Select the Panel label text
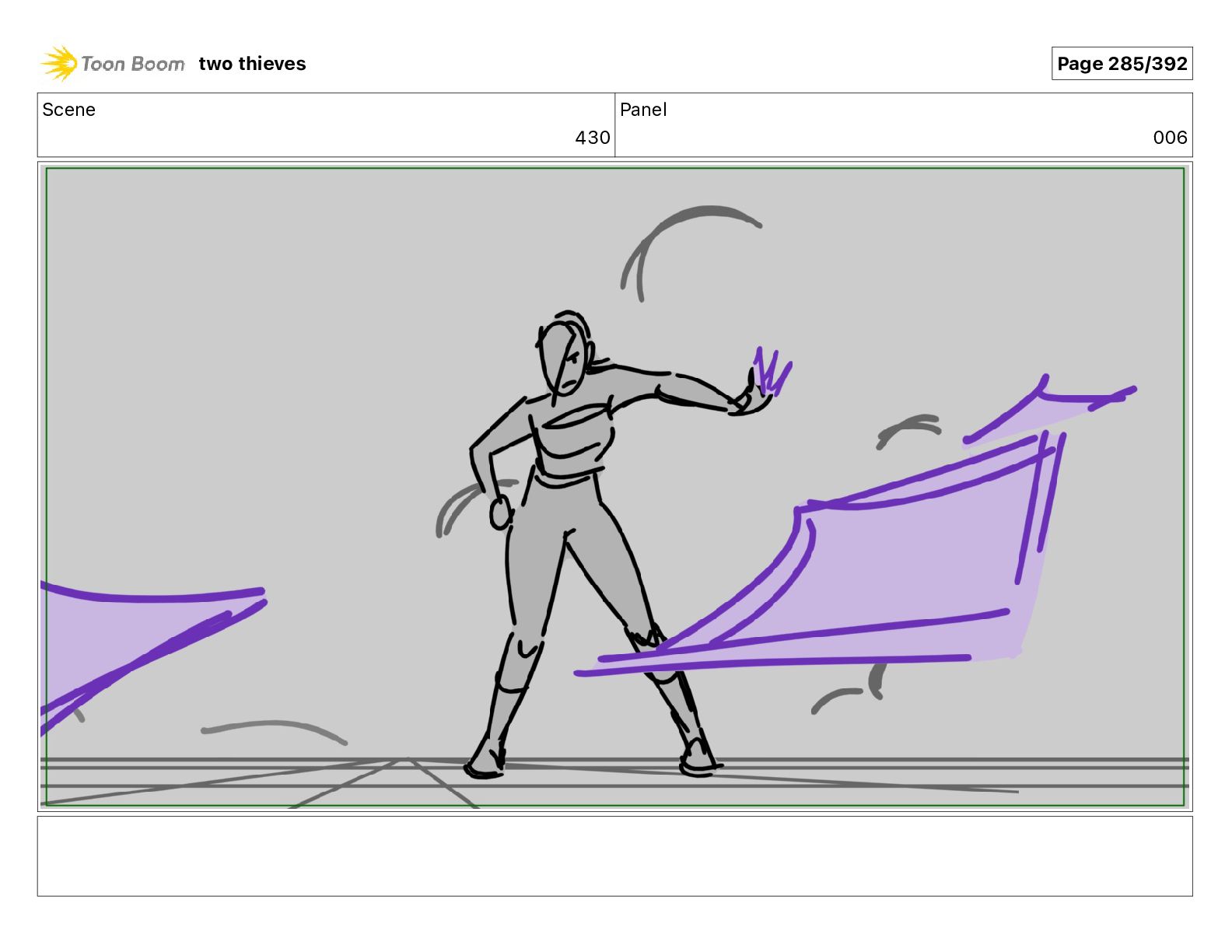This screenshot has width=1232, height=952. [x=643, y=110]
